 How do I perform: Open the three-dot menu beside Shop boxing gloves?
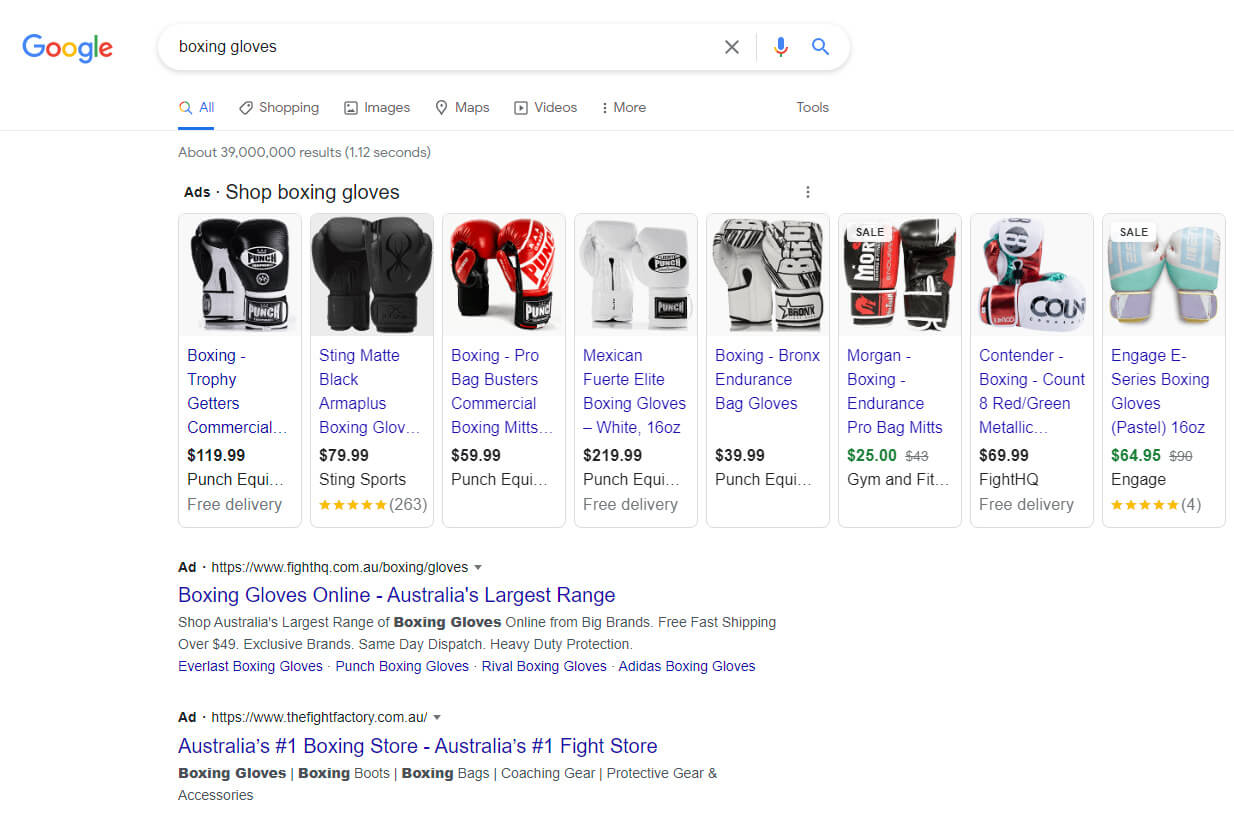808,192
